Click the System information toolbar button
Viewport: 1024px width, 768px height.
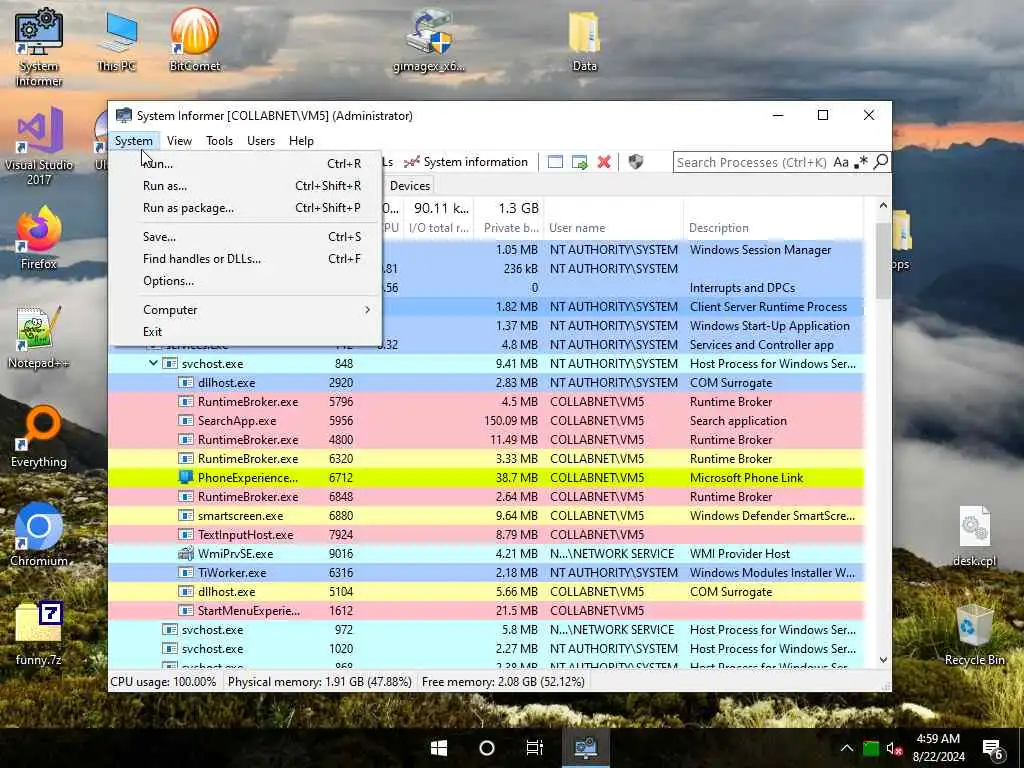[466, 162]
